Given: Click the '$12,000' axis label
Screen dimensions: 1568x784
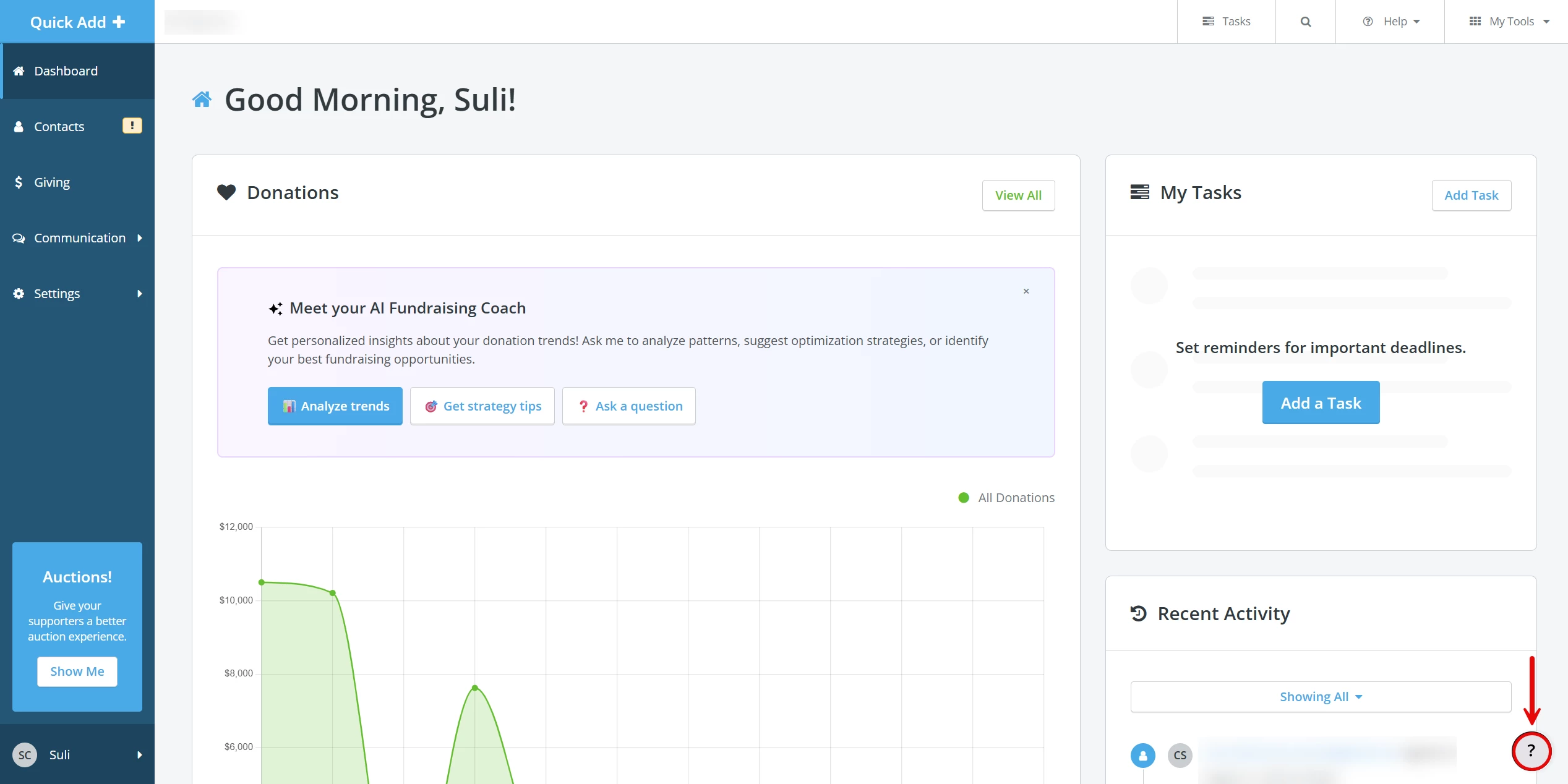Looking at the screenshot, I should [x=236, y=527].
